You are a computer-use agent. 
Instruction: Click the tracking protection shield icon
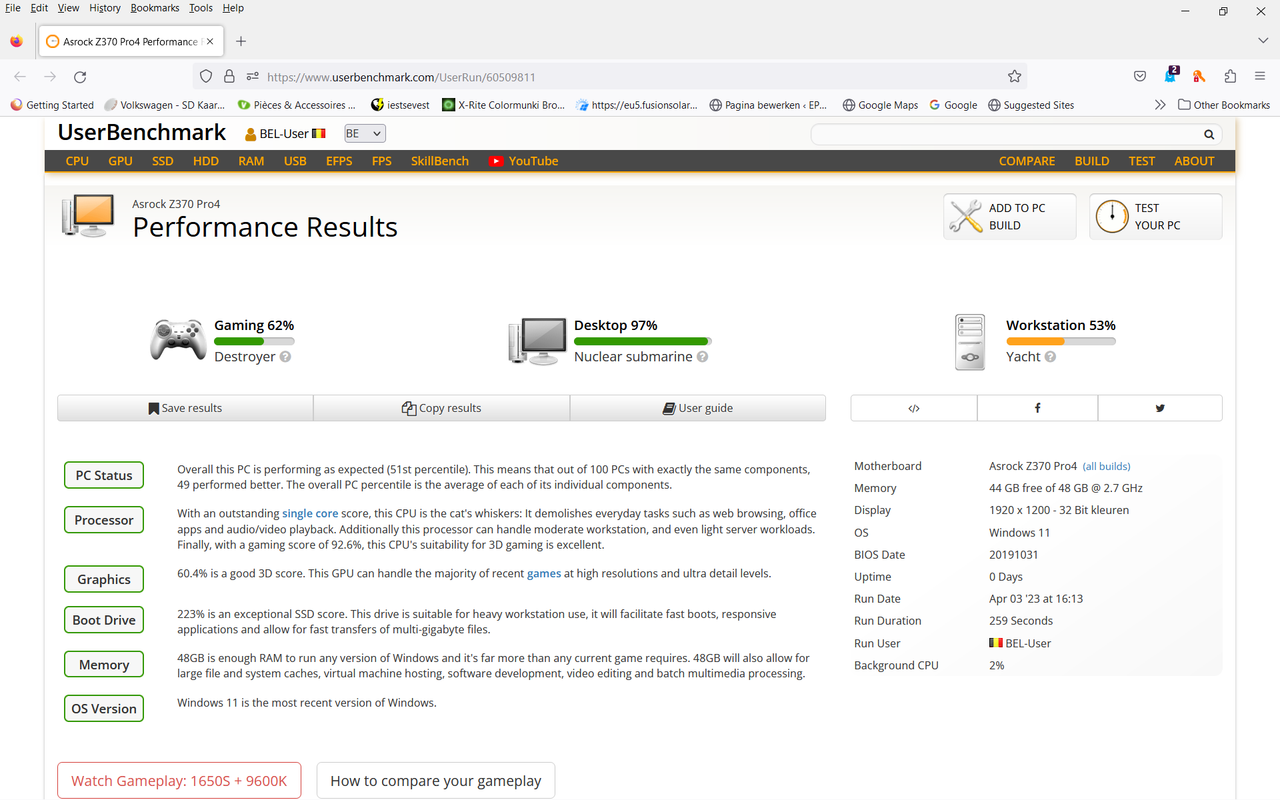point(206,76)
